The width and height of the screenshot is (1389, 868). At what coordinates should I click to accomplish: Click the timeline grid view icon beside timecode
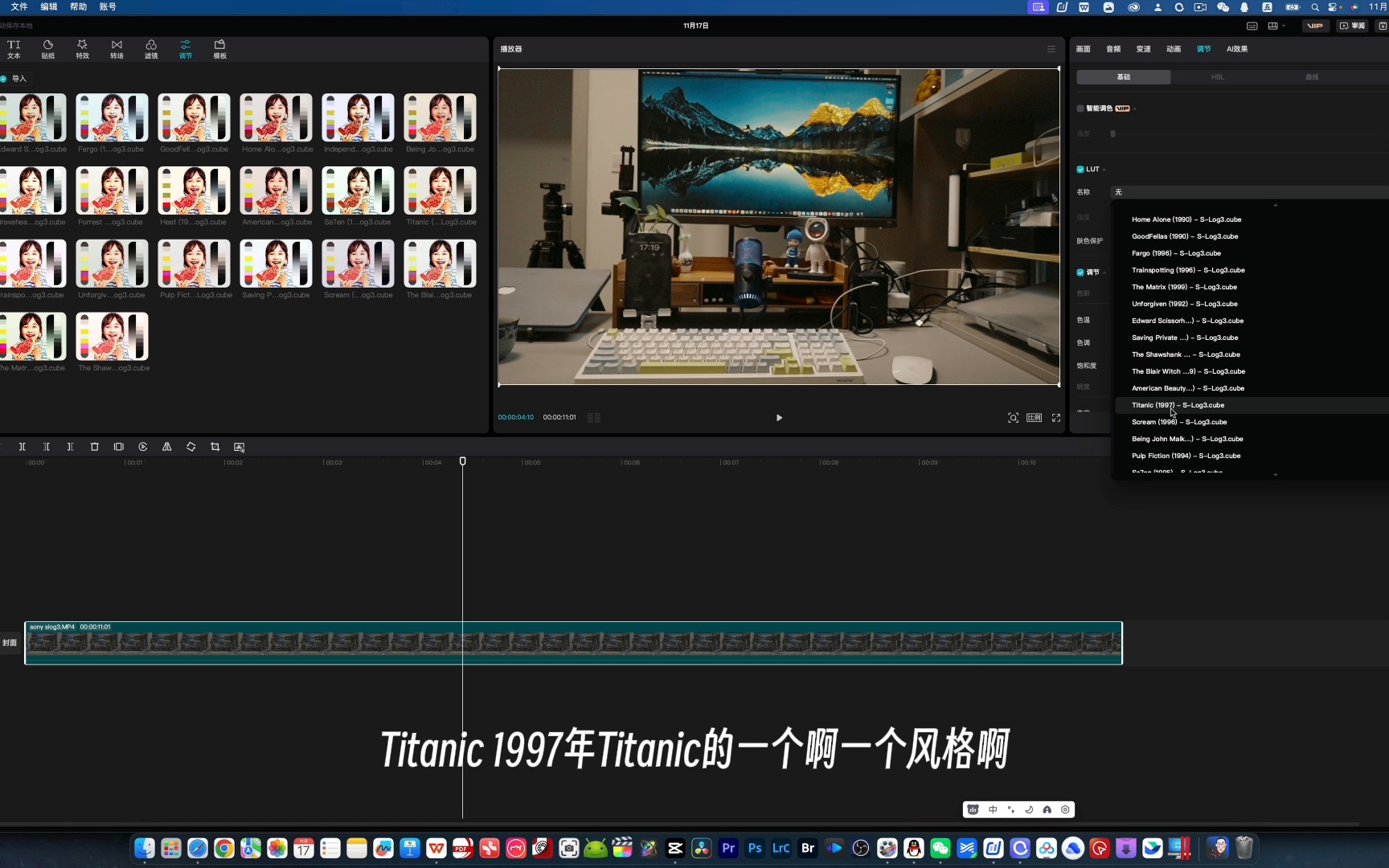594,418
